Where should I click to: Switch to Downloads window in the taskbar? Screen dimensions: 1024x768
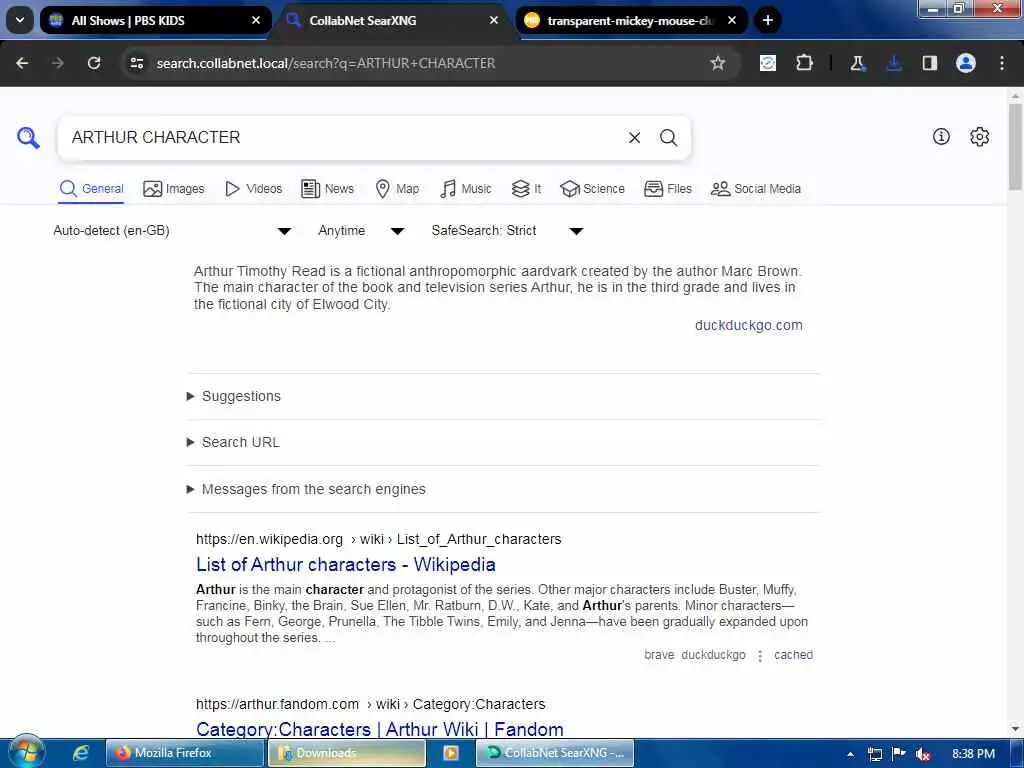click(347, 753)
